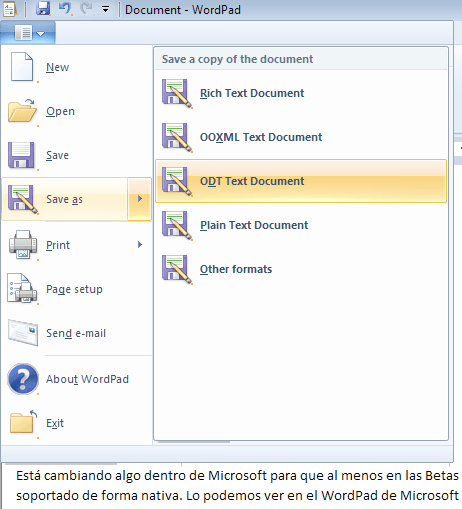Click the open folder icon for Open
Screen dimensions: 462x509
point(22,111)
